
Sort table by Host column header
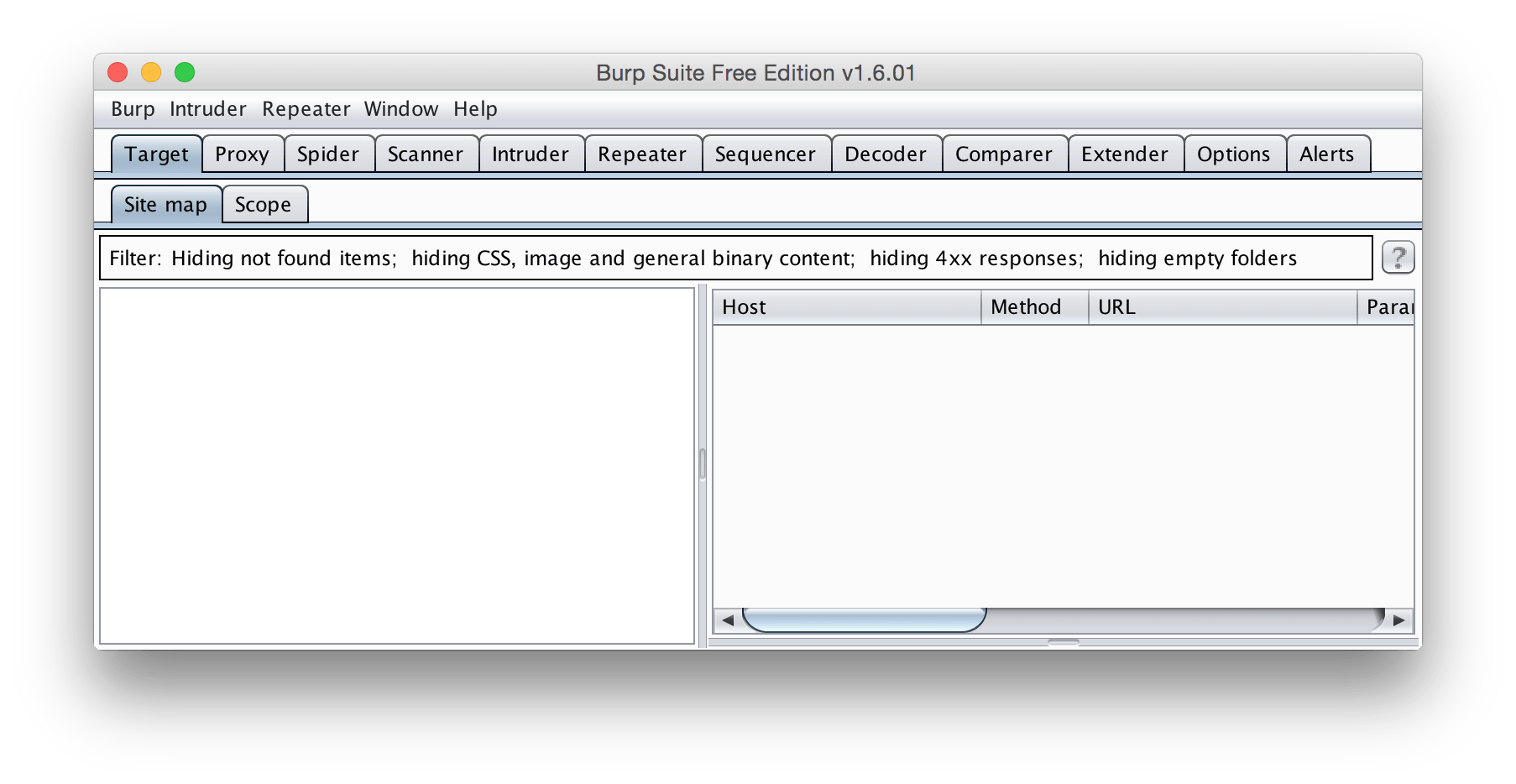point(846,307)
